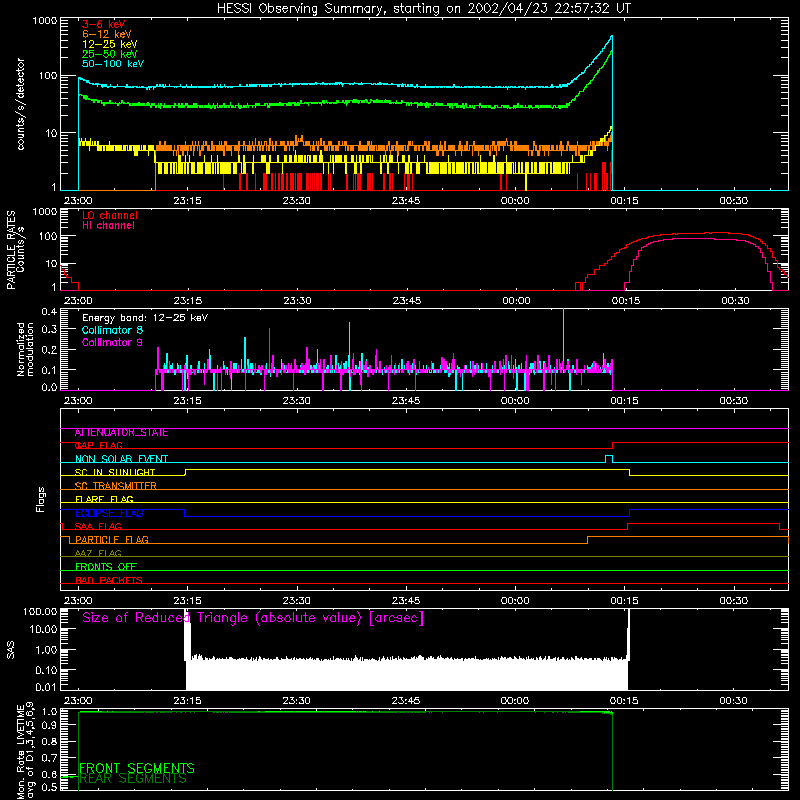Click 00:00 under the modulation panel

point(515,401)
